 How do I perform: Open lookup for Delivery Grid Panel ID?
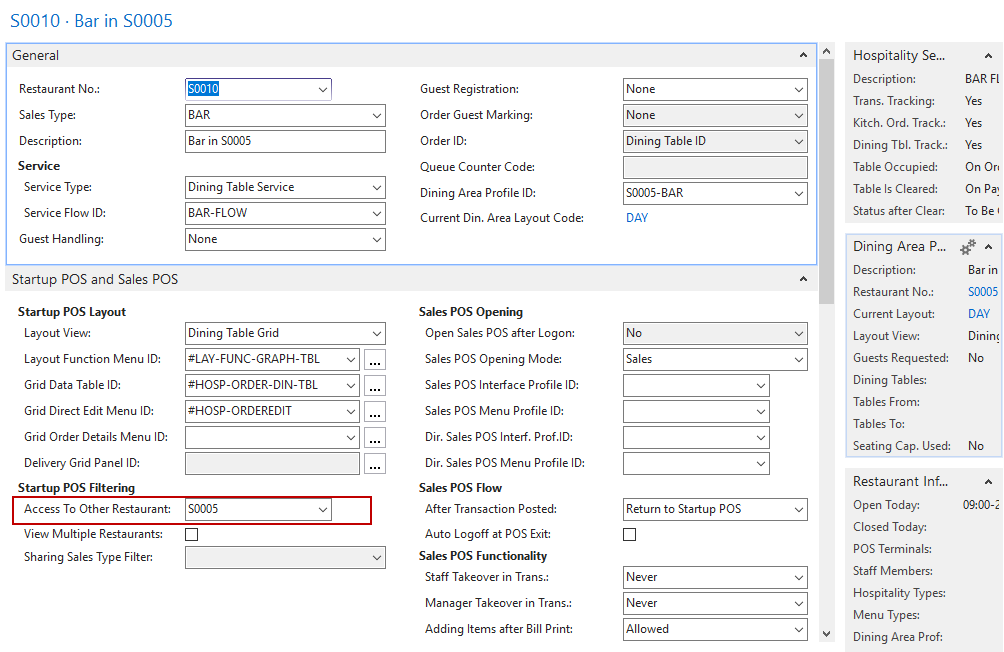click(375, 463)
